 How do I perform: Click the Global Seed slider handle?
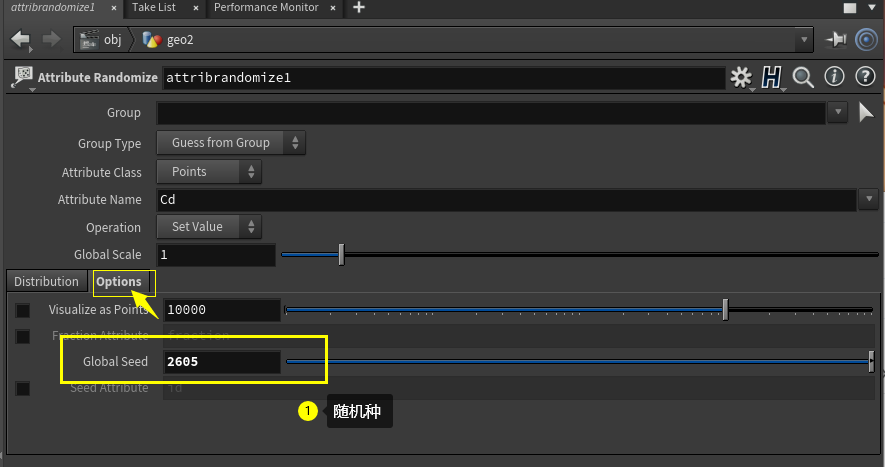871,361
